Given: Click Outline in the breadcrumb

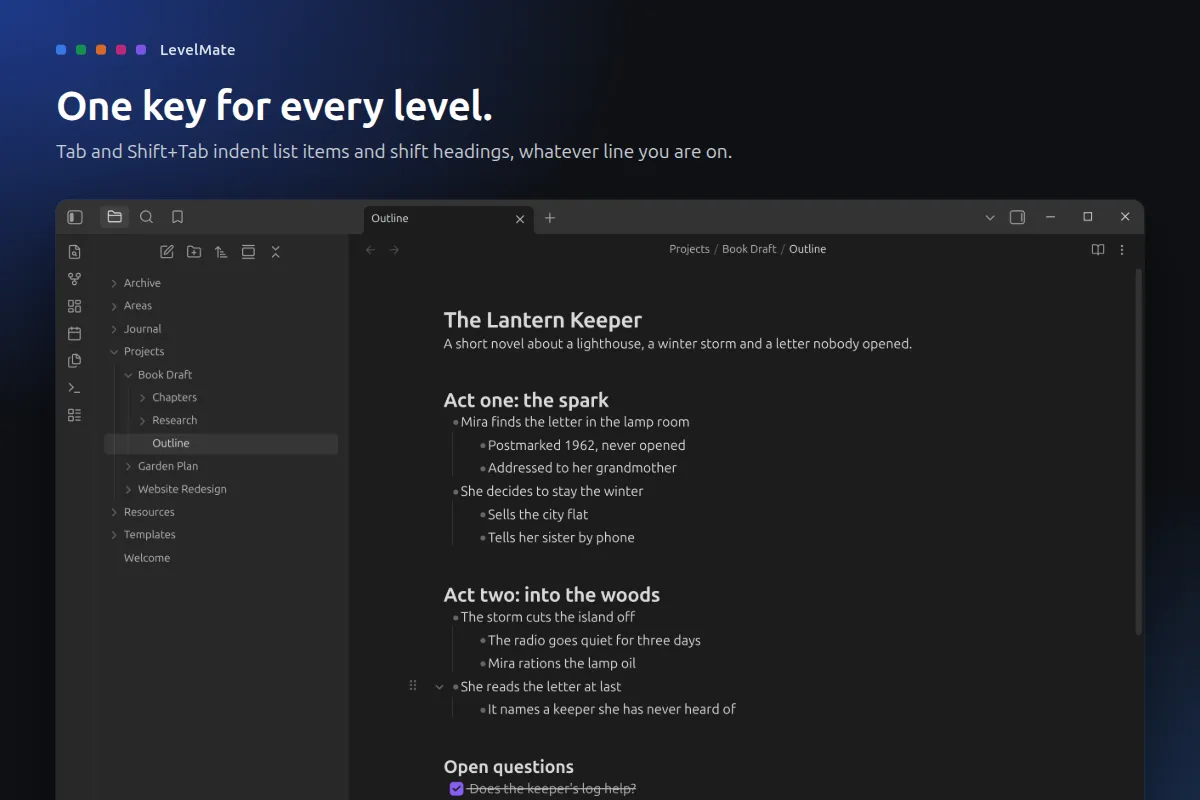Looking at the screenshot, I should tap(807, 249).
